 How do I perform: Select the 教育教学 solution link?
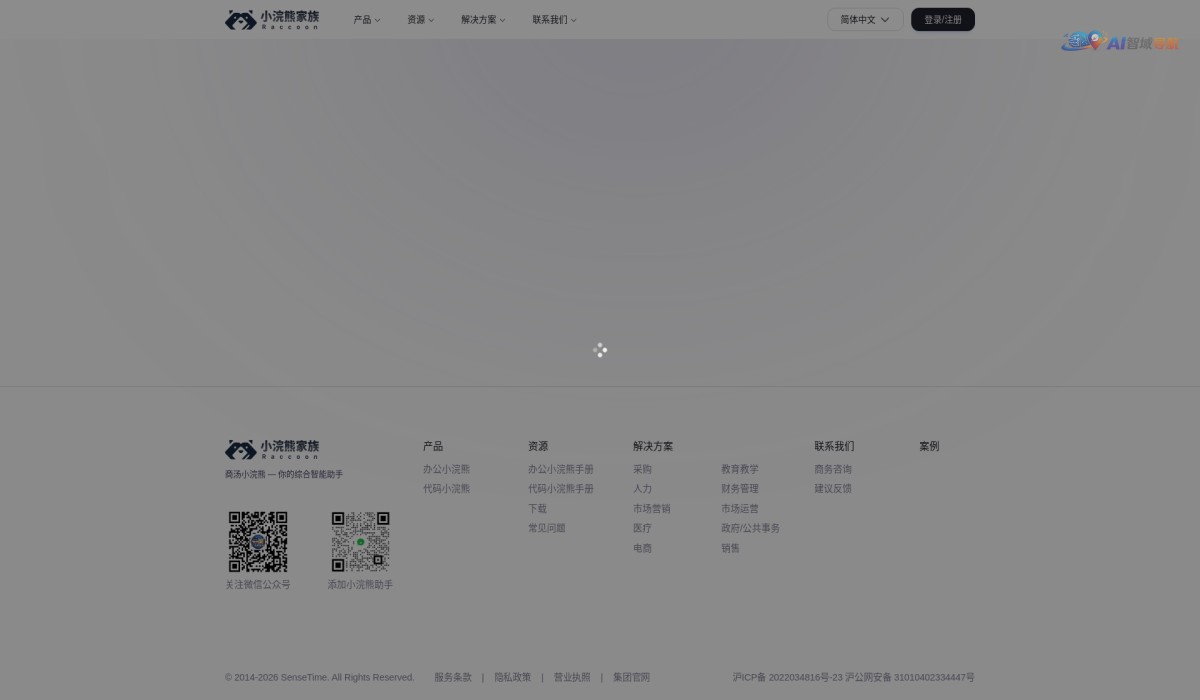740,468
